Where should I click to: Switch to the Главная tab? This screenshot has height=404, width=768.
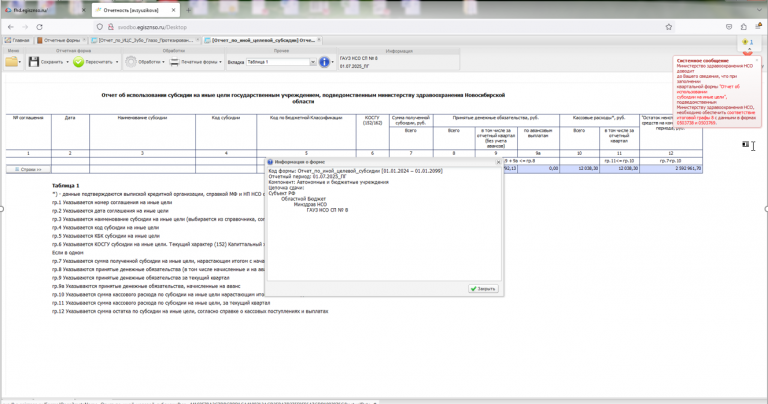click(x=18, y=40)
